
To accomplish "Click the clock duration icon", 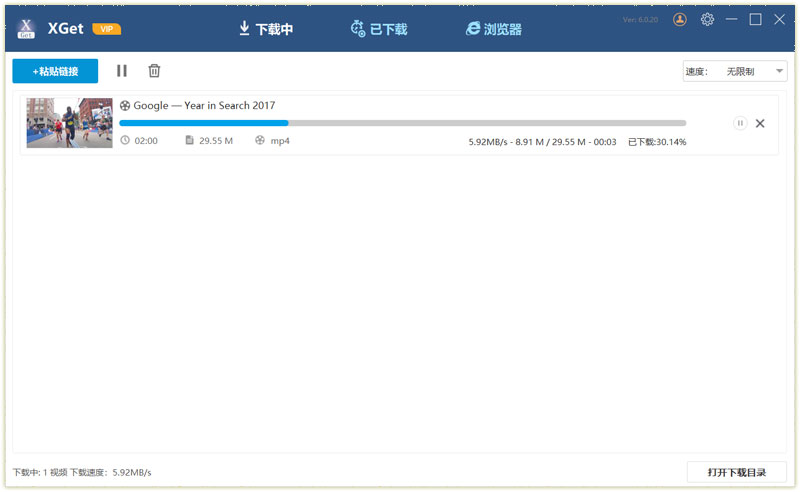I will (125, 141).
